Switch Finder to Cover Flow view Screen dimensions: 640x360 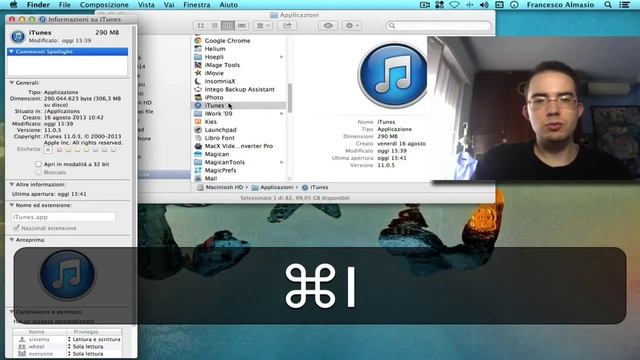coord(242,26)
